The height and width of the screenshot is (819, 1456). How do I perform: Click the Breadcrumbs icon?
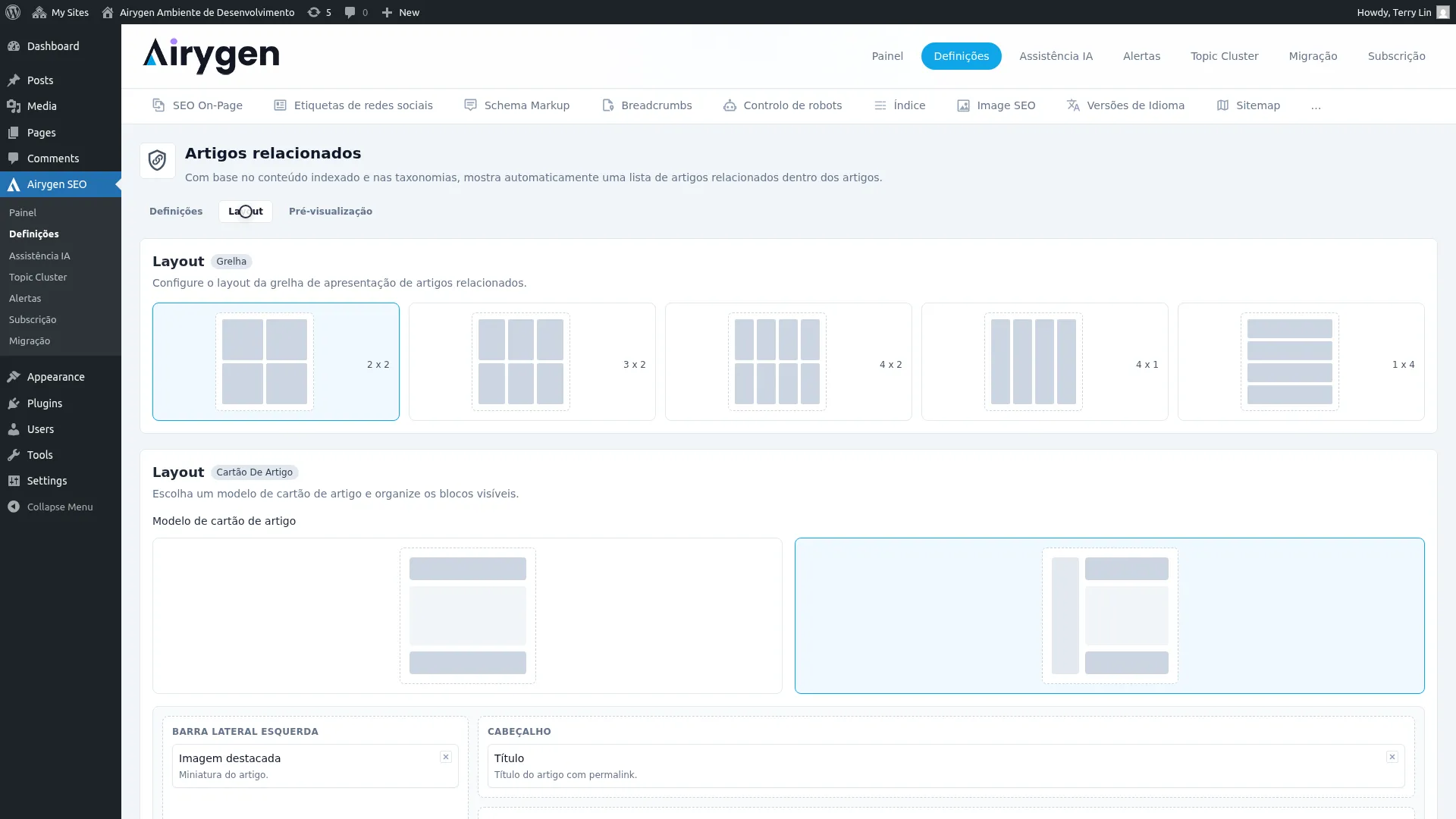(x=607, y=105)
